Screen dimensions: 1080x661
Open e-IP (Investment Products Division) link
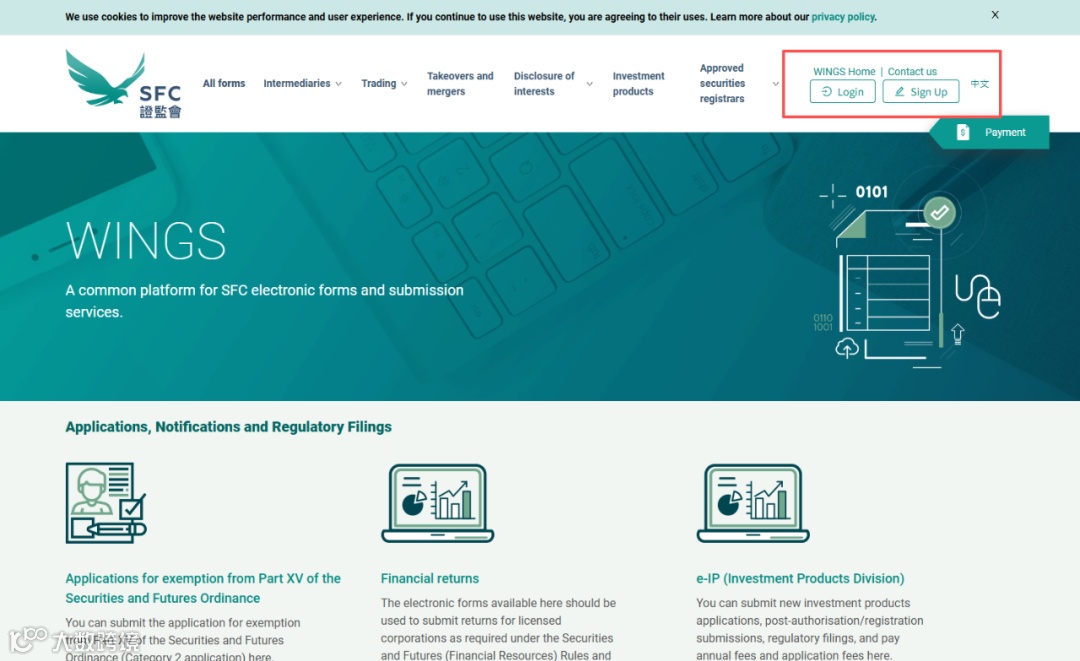coord(800,578)
